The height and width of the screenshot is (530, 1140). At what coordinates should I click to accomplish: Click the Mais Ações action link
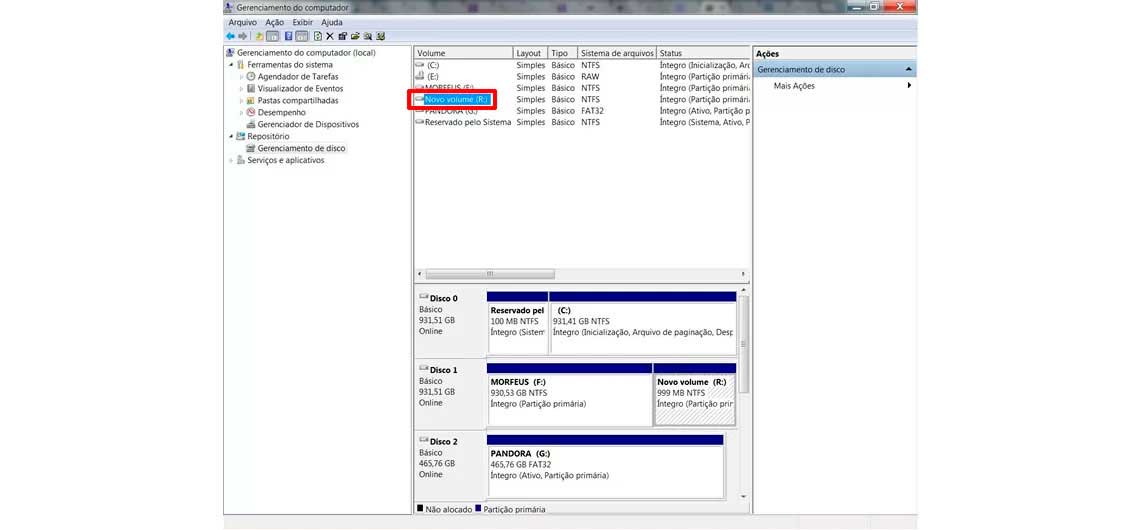tap(794, 86)
